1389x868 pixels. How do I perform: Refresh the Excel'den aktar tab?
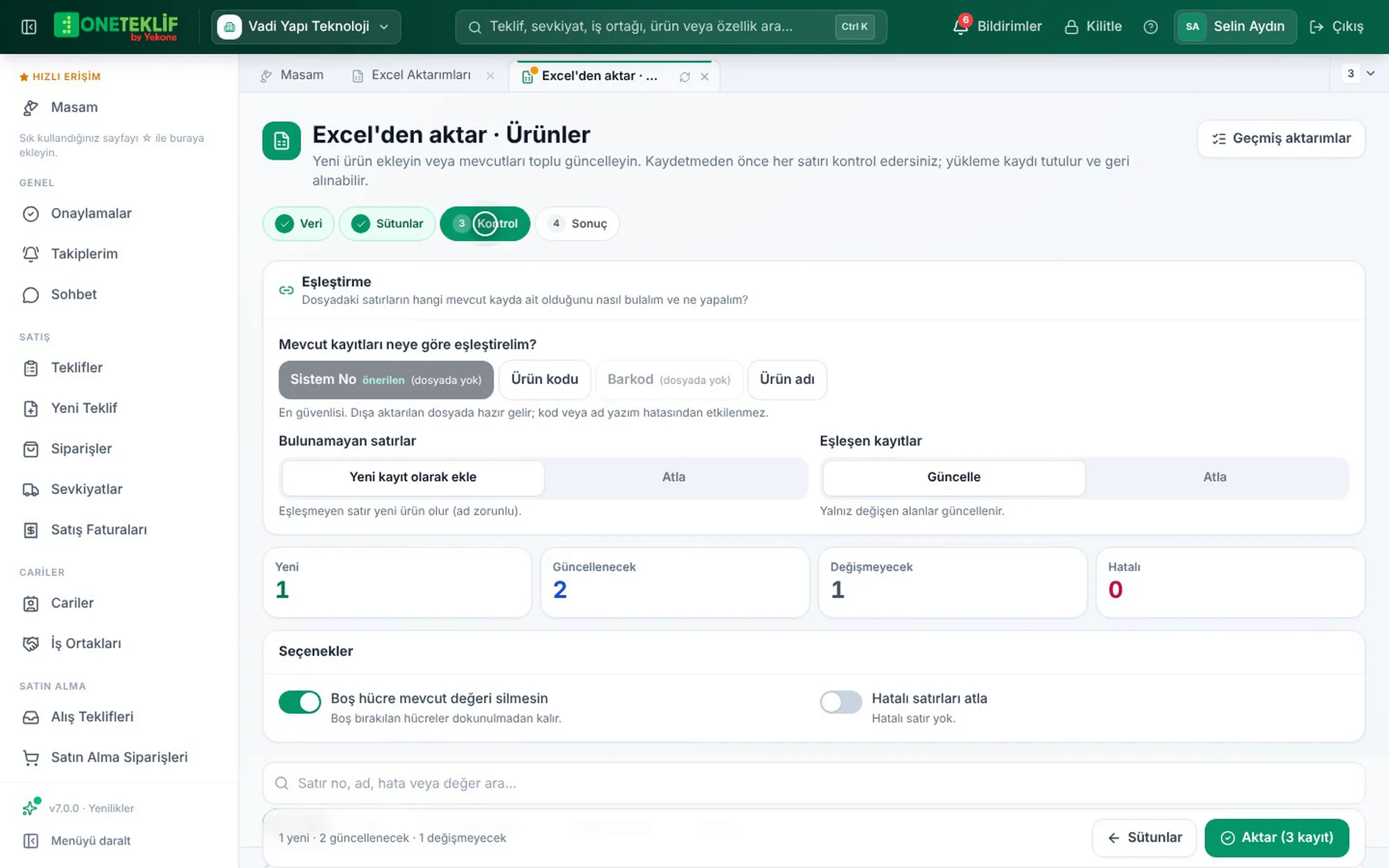[684, 77]
